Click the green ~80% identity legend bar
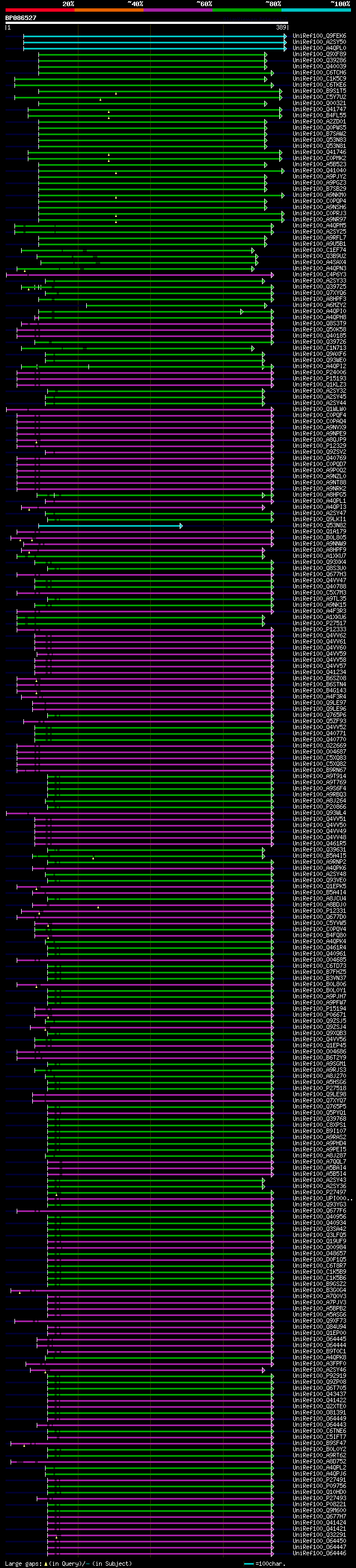The width and height of the screenshot is (356, 1568). (247, 10)
